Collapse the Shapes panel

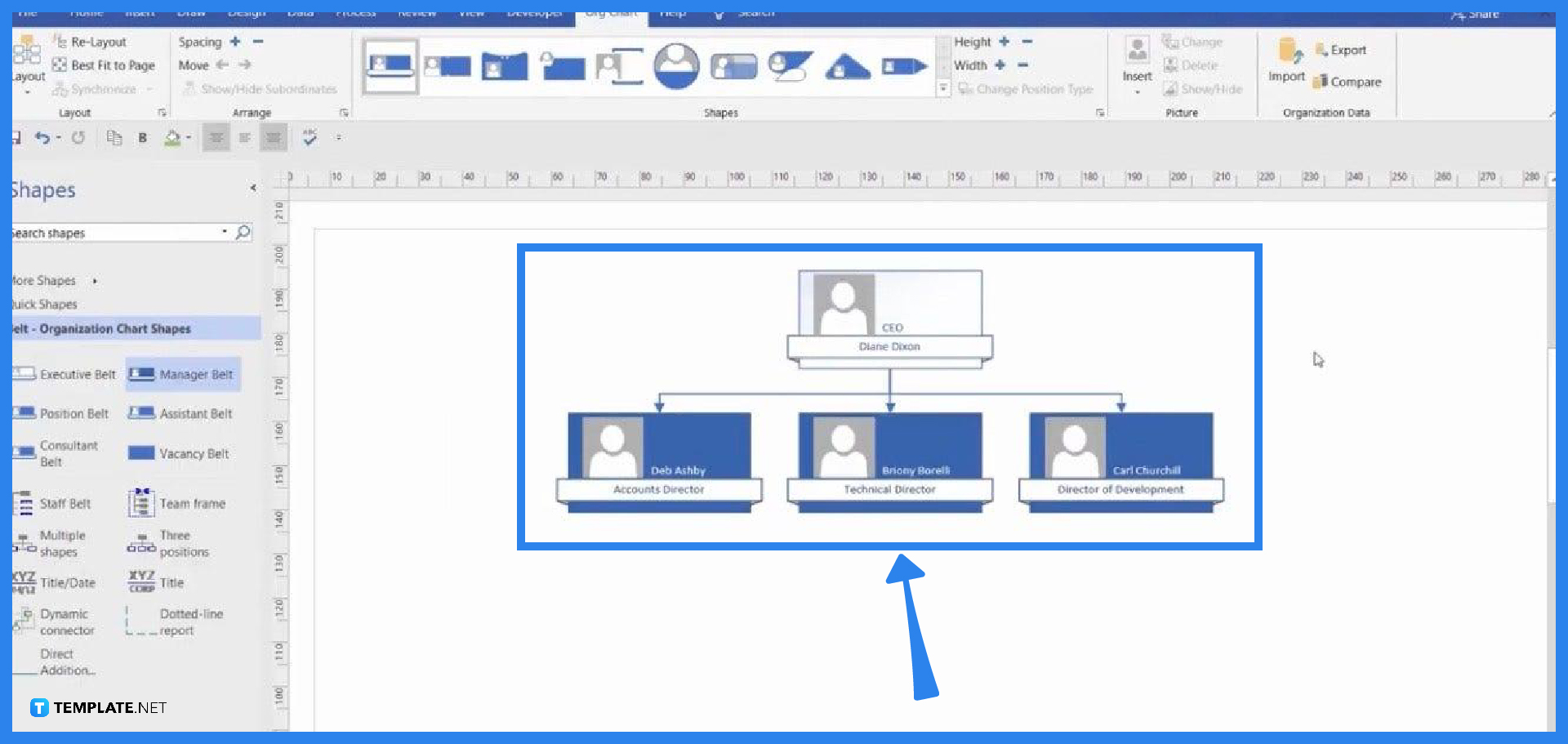(253, 187)
